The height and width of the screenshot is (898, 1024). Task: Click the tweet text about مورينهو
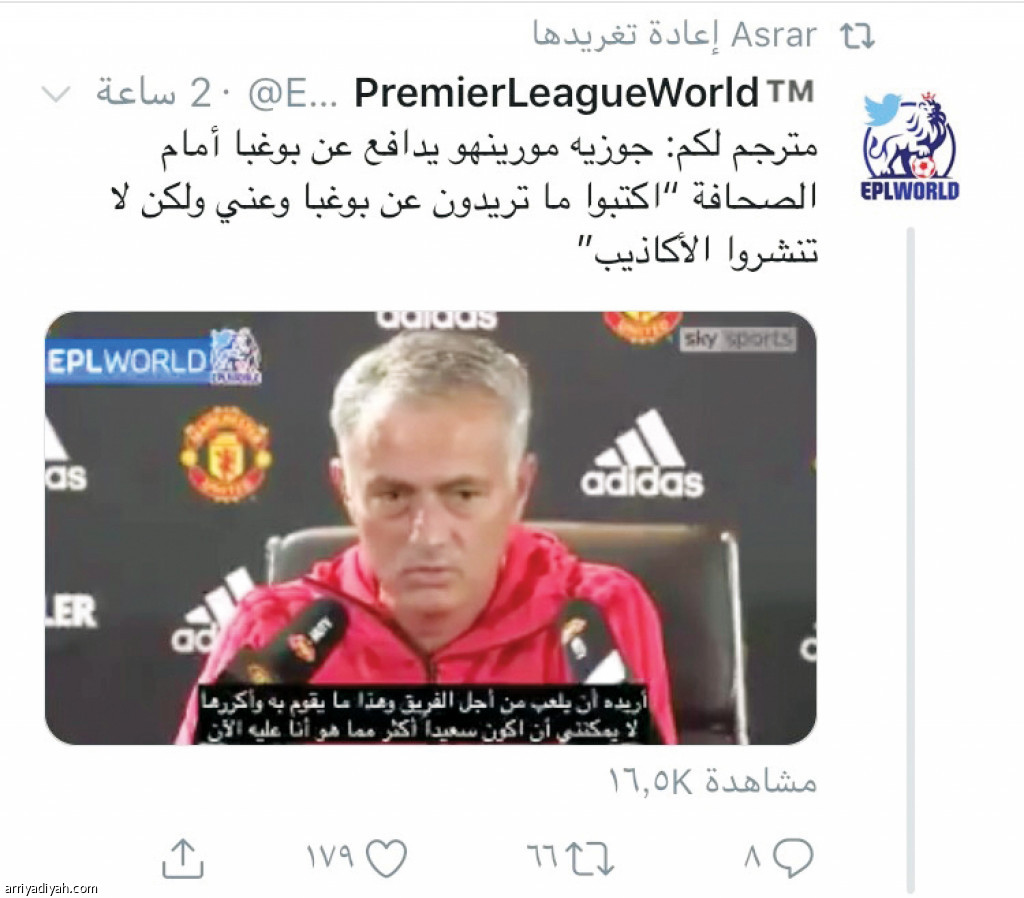point(465,199)
